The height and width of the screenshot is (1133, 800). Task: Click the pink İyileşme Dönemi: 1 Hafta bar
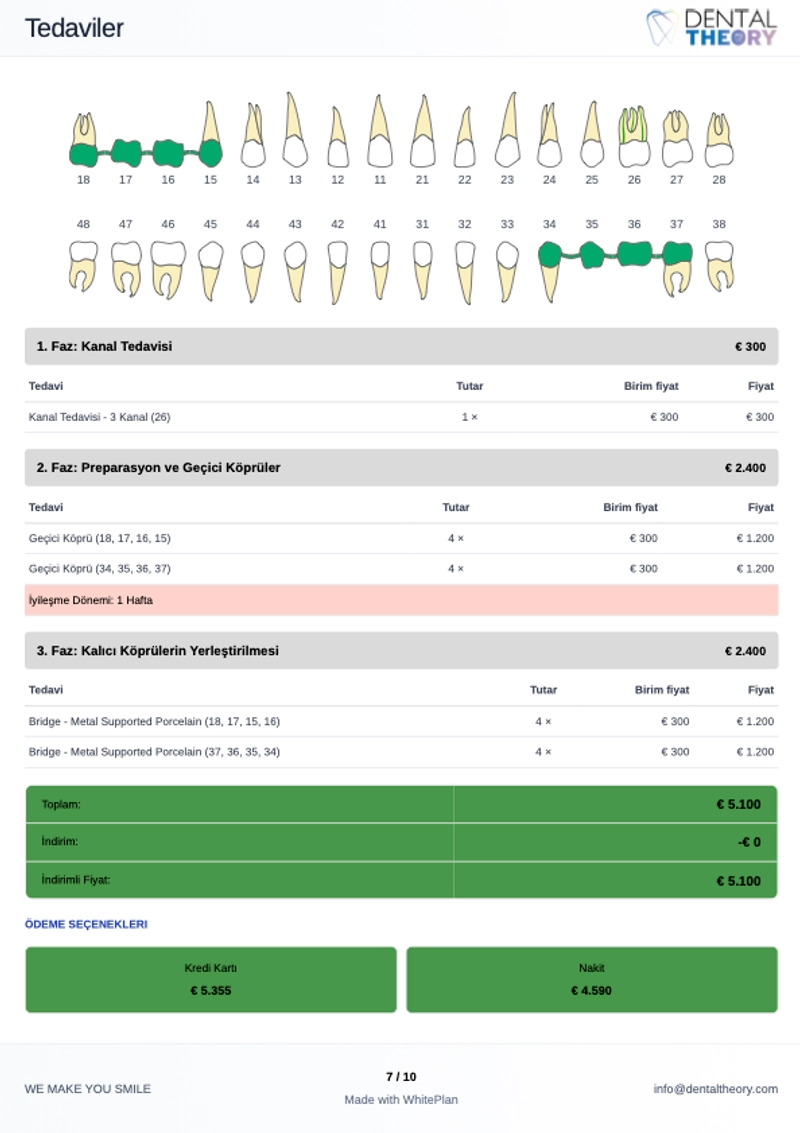[401, 600]
